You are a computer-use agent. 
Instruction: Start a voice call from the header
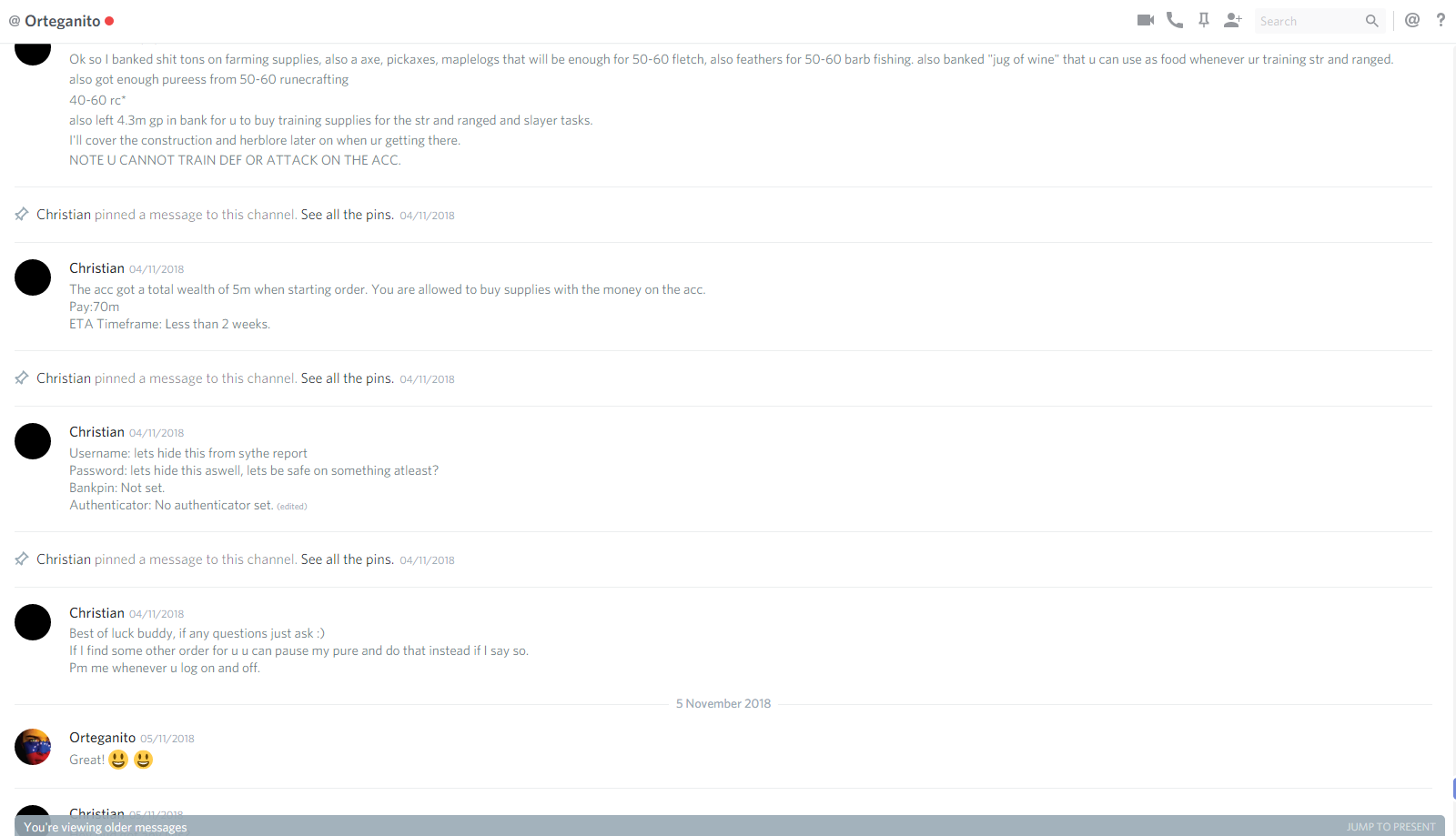point(1175,20)
